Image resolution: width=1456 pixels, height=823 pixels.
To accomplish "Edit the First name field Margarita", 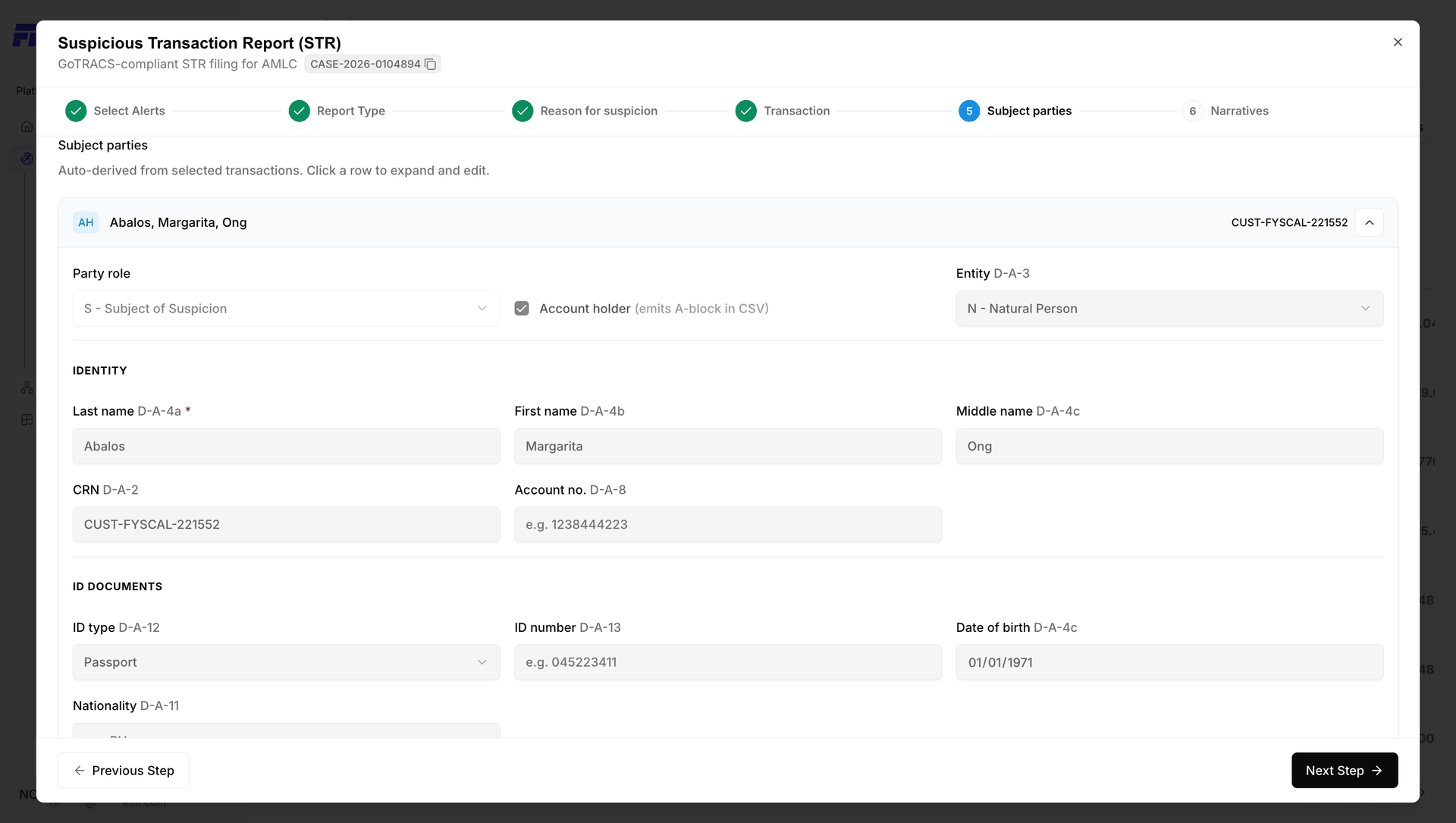I will pyautogui.click(x=728, y=446).
